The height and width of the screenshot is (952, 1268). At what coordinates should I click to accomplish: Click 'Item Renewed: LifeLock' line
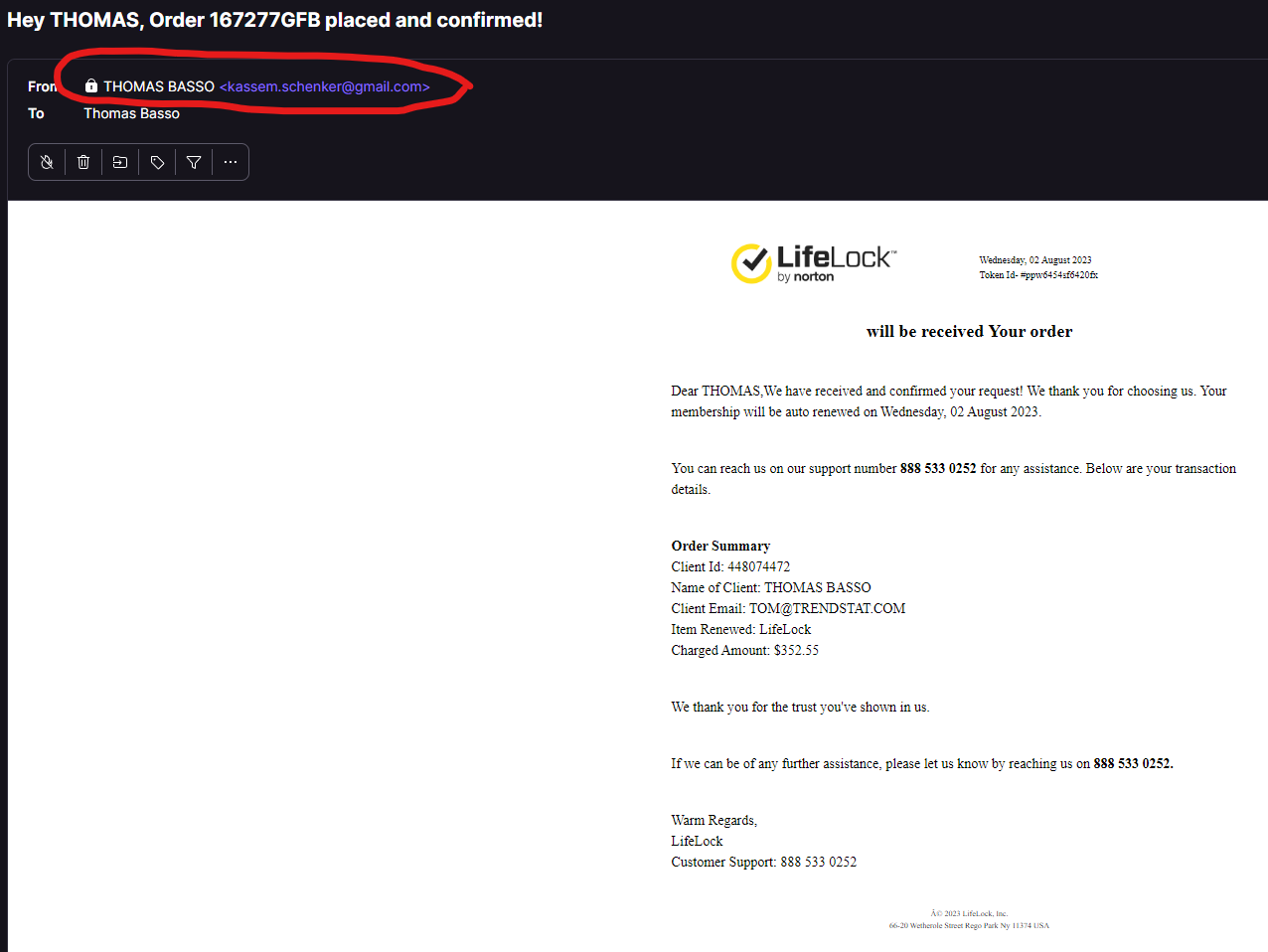click(x=741, y=629)
